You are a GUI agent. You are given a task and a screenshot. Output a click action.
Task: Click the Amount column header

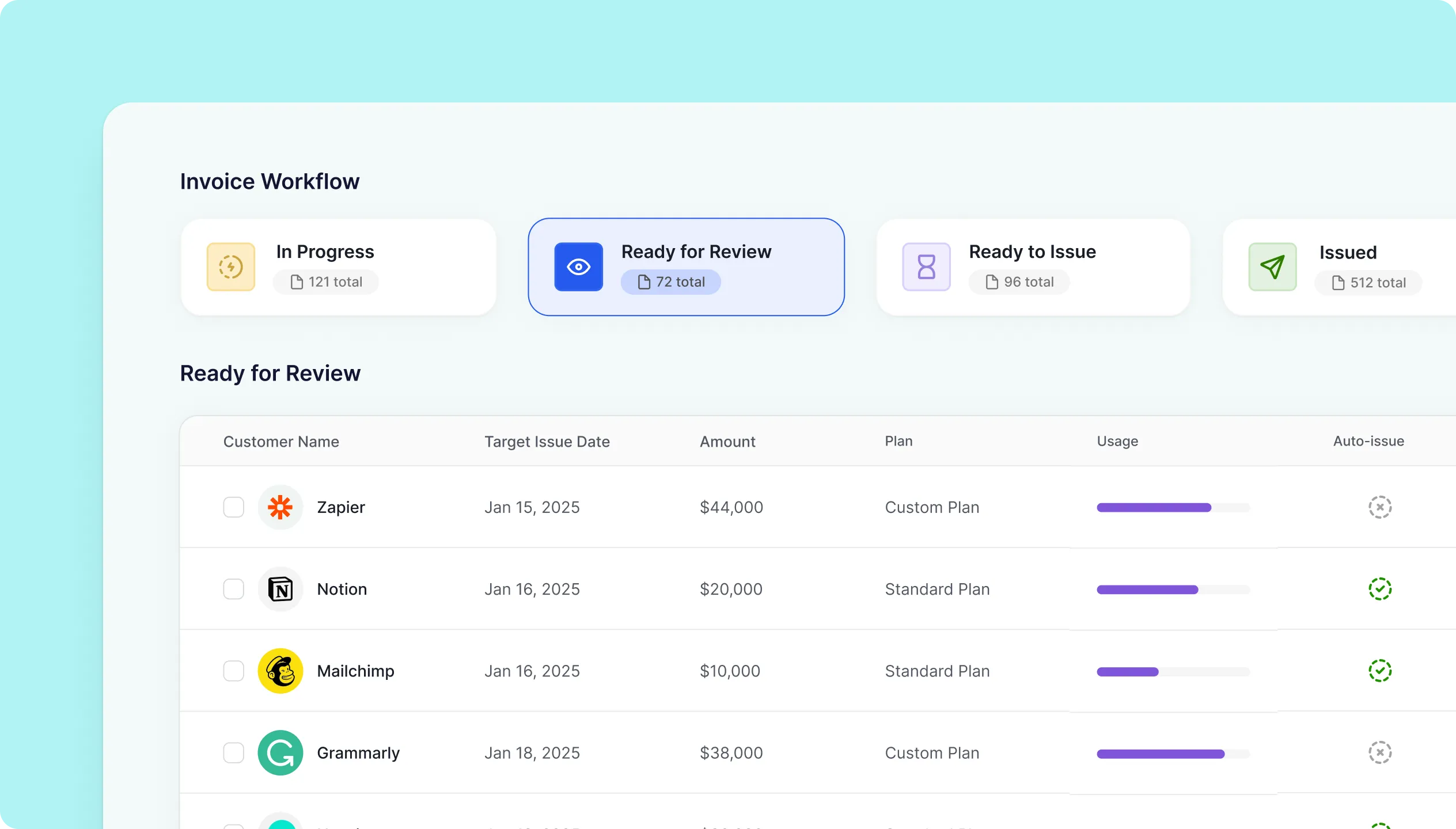(727, 442)
